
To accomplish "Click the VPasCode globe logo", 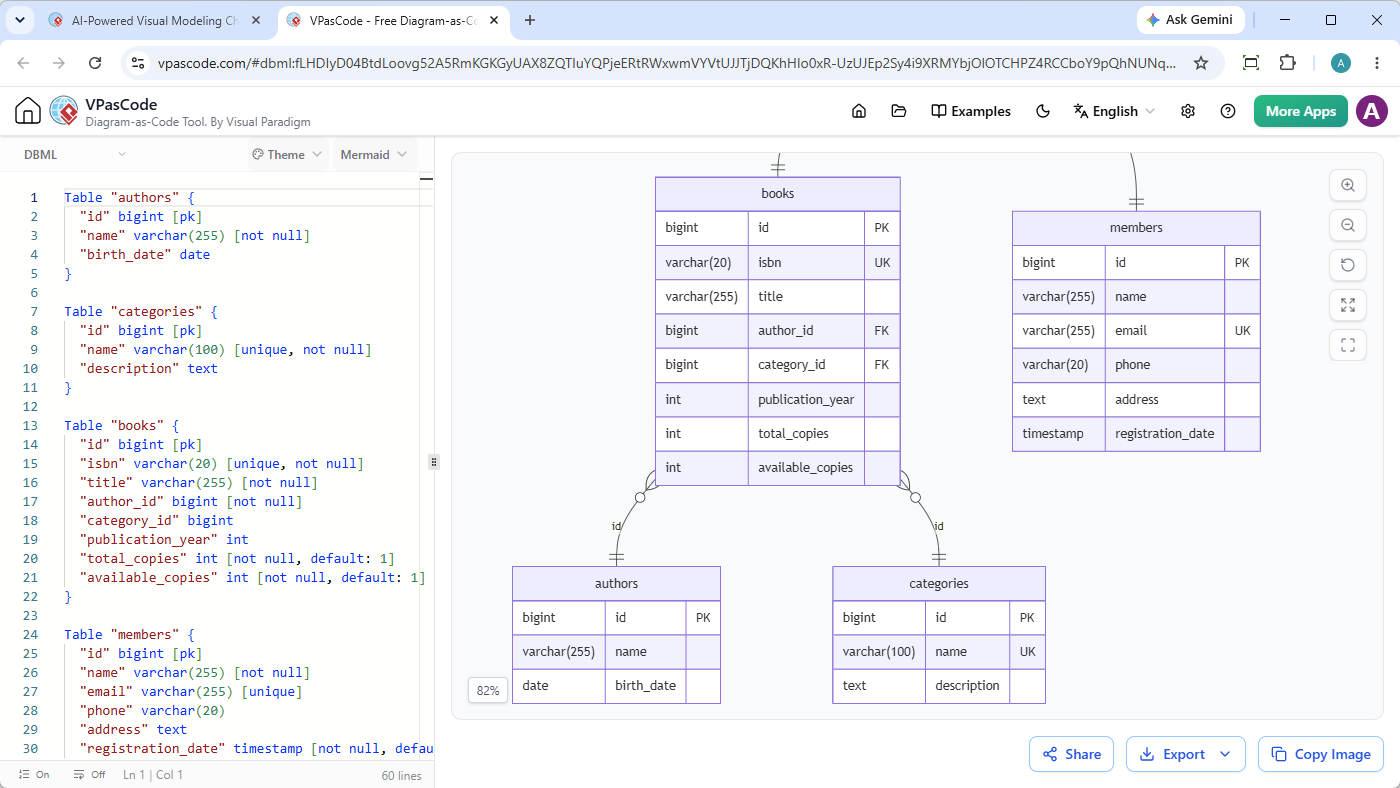I will (64, 111).
